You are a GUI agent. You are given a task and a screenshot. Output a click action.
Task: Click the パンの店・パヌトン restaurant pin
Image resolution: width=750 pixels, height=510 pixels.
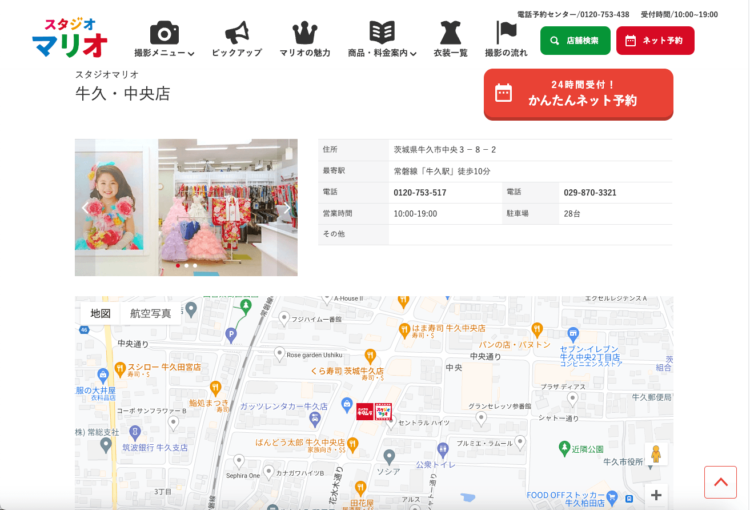click(537, 330)
